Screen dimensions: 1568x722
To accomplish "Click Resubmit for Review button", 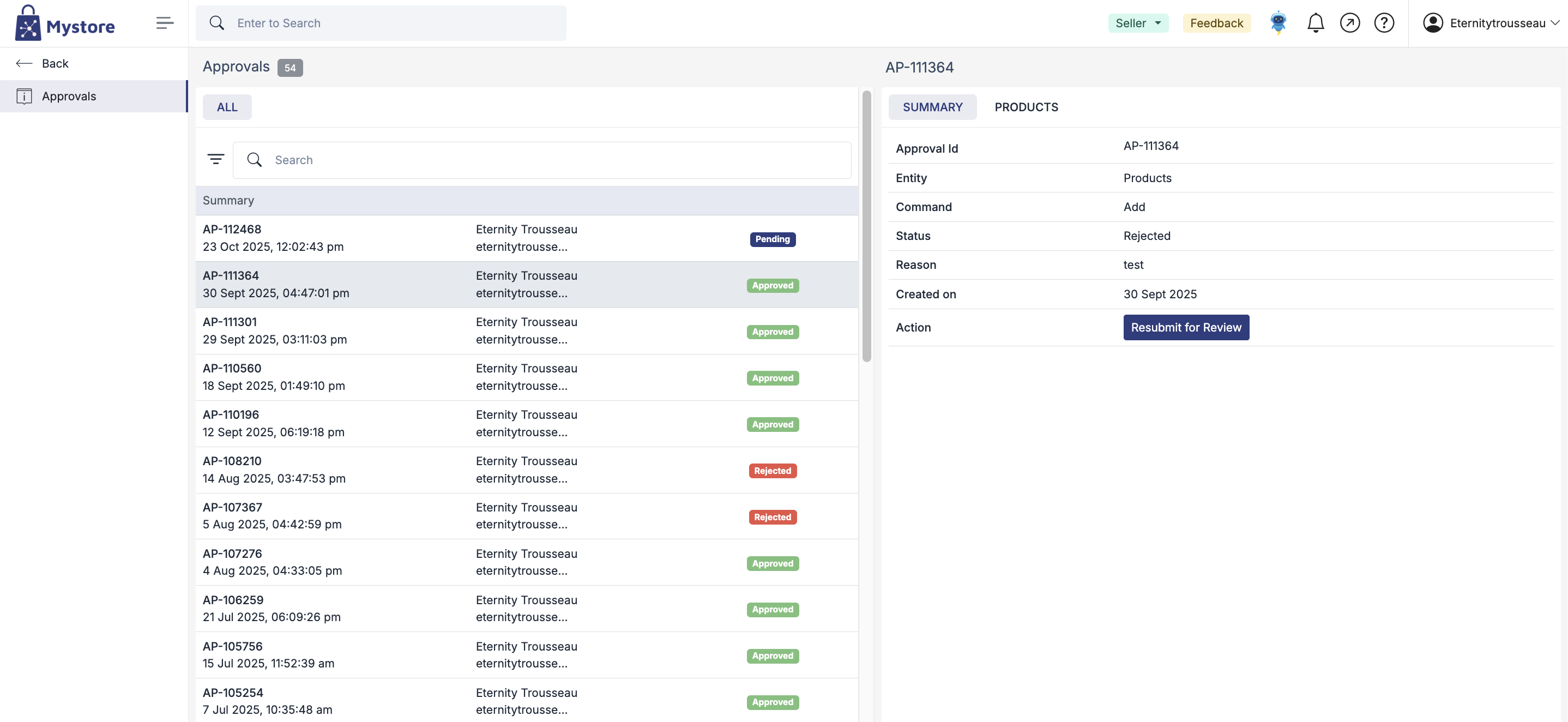I will click(1186, 328).
